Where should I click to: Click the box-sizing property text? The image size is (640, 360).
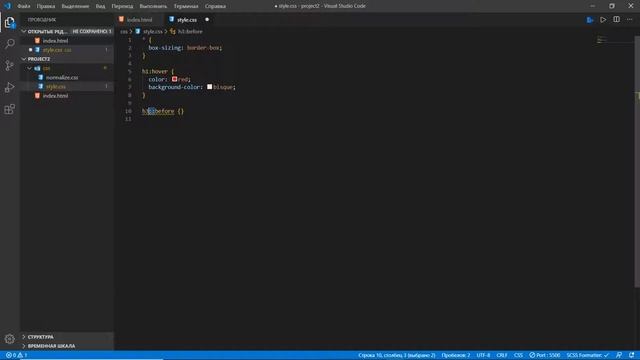tap(164, 48)
